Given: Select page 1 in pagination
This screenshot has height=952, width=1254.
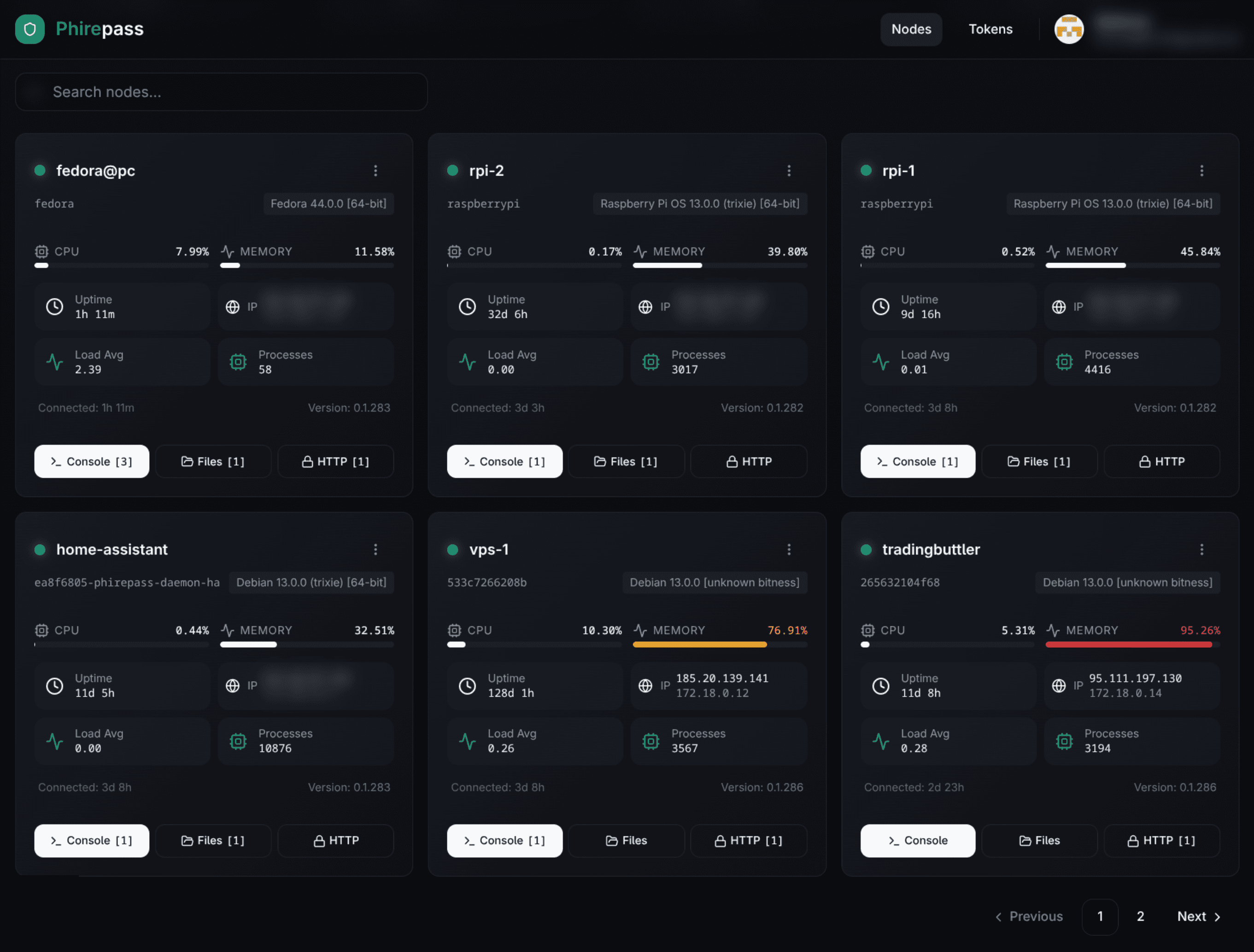Looking at the screenshot, I should click(x=1100, y=916).
